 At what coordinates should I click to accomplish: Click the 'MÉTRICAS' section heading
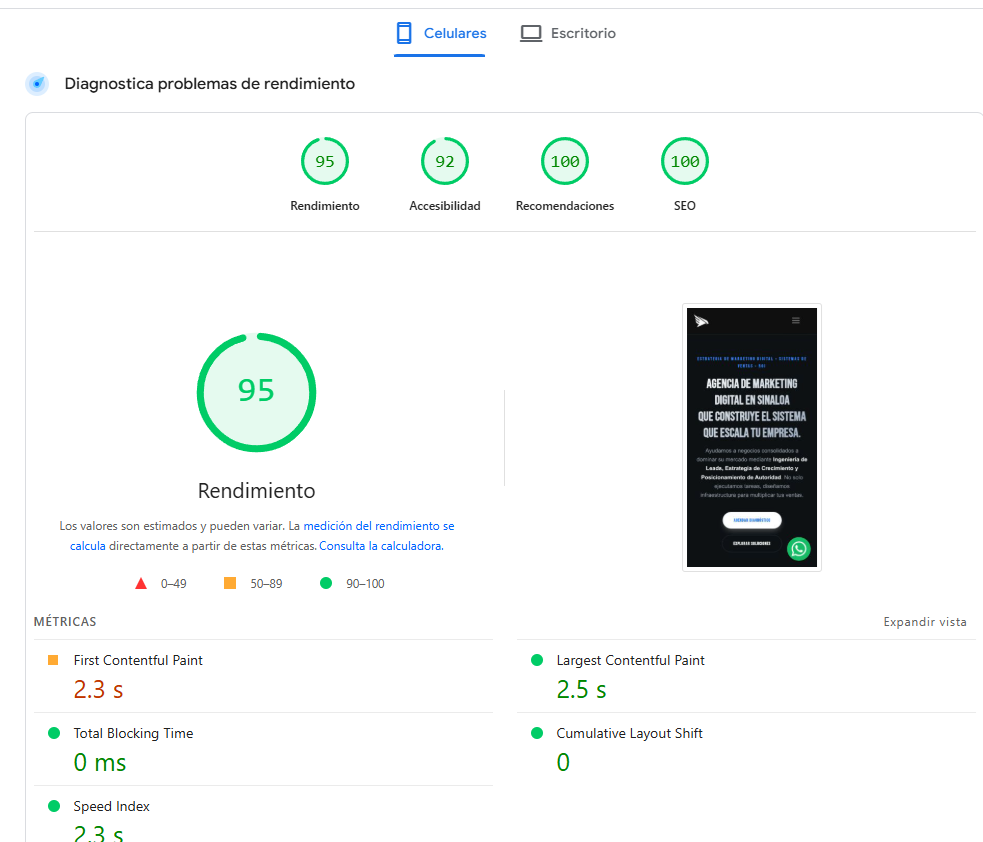(65, 622)
